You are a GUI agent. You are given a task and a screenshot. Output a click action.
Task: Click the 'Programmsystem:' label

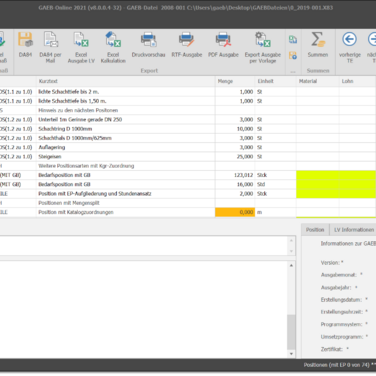click(x=342, y=324)
